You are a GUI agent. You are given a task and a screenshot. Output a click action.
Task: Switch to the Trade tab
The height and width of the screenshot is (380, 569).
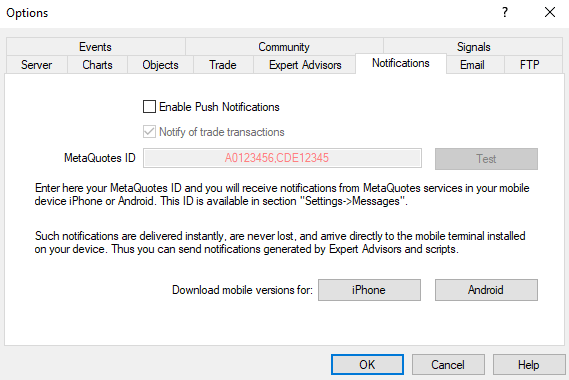[x=223, y=65]
